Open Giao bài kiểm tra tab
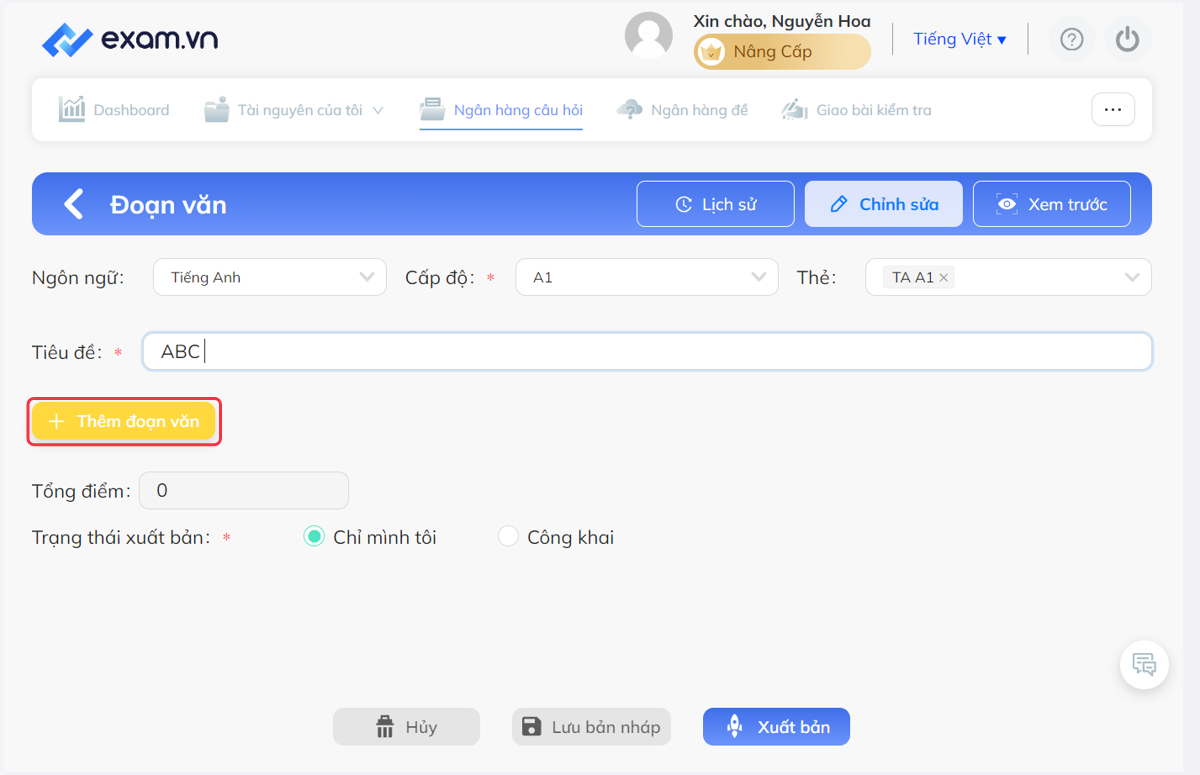This screenshot has width=1200, height=775. (x=856, y=110)
